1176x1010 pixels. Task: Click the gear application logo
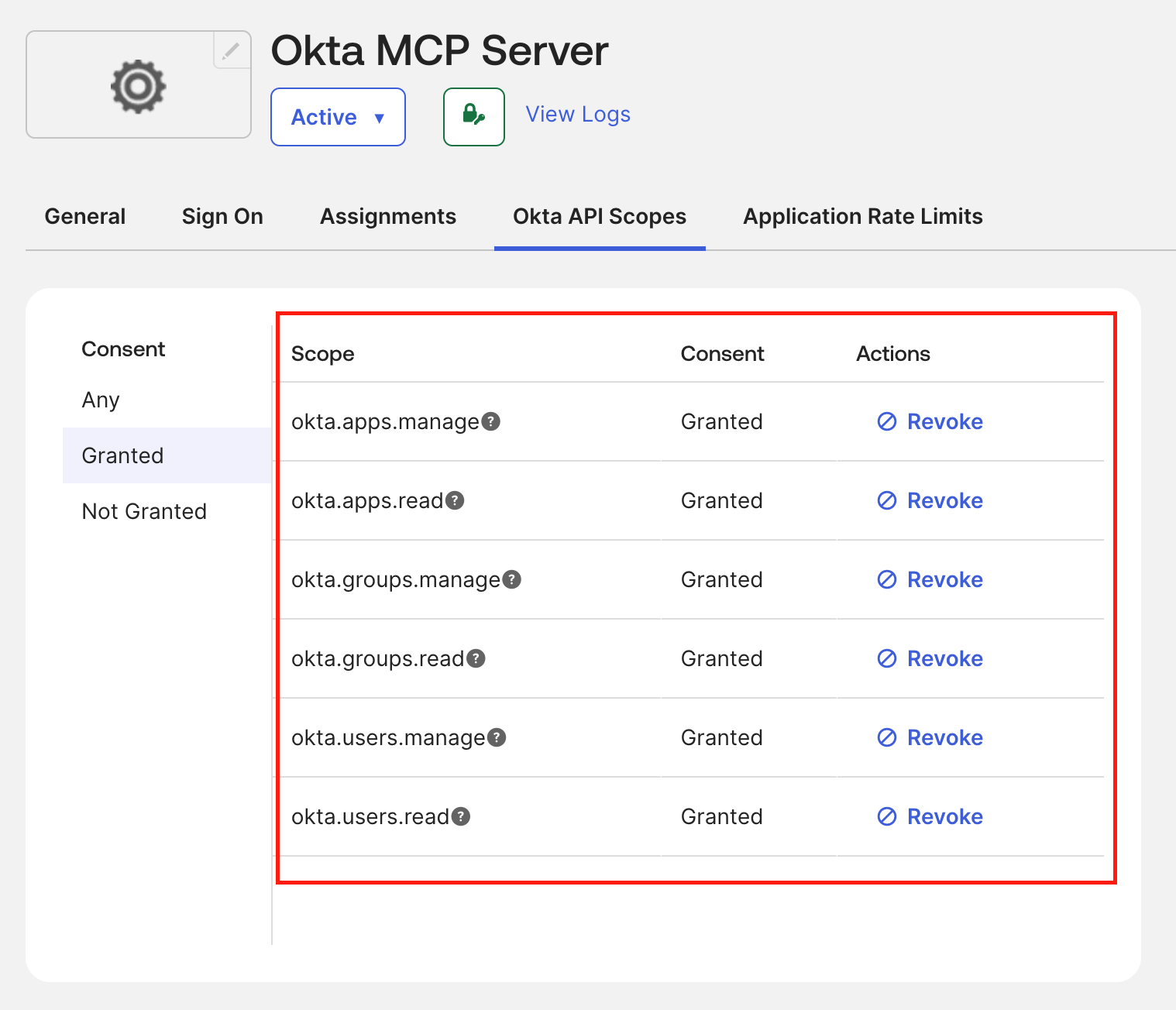(x=138, y=86)
